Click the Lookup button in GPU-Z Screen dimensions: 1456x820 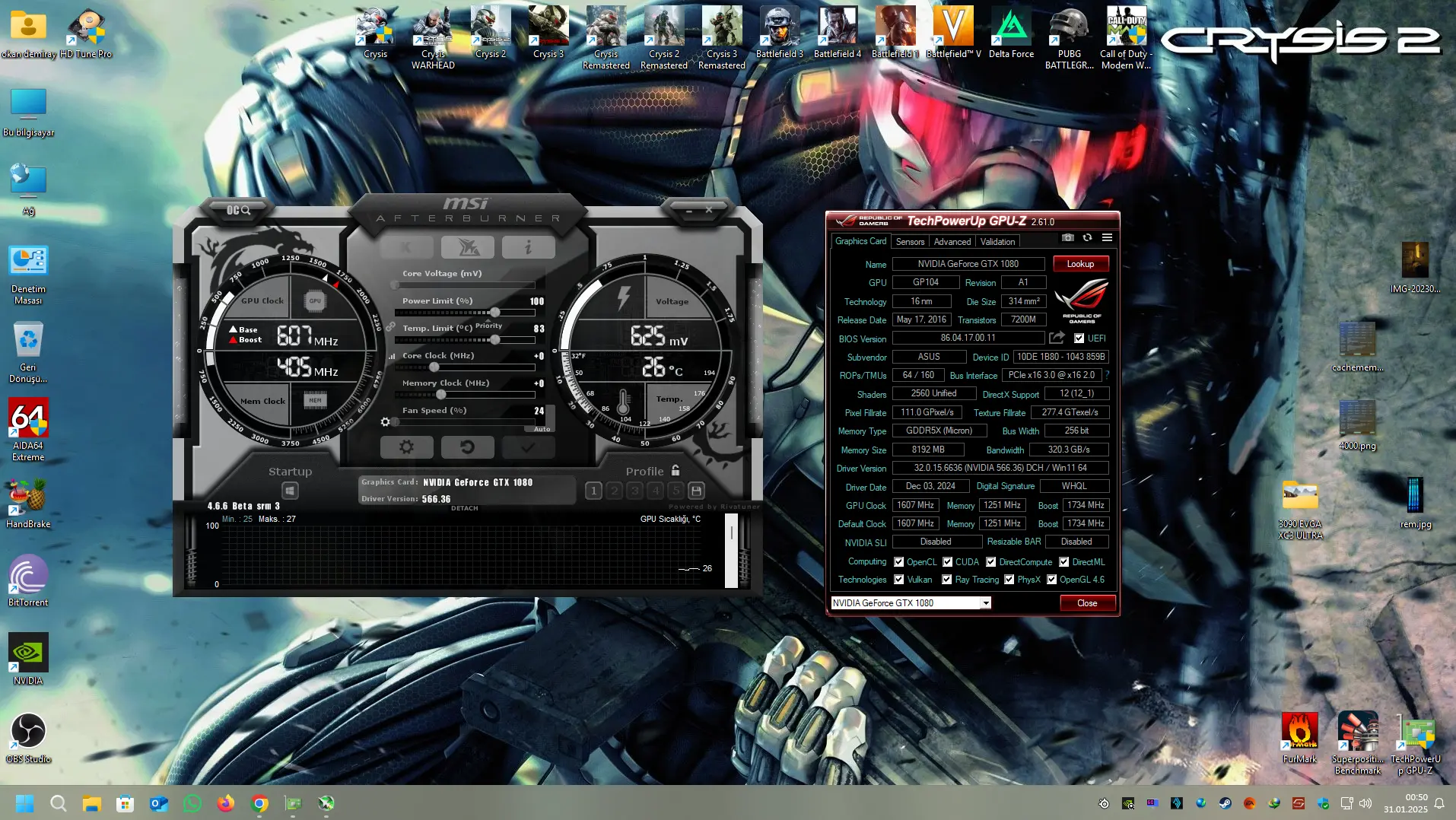[1080, 264]
